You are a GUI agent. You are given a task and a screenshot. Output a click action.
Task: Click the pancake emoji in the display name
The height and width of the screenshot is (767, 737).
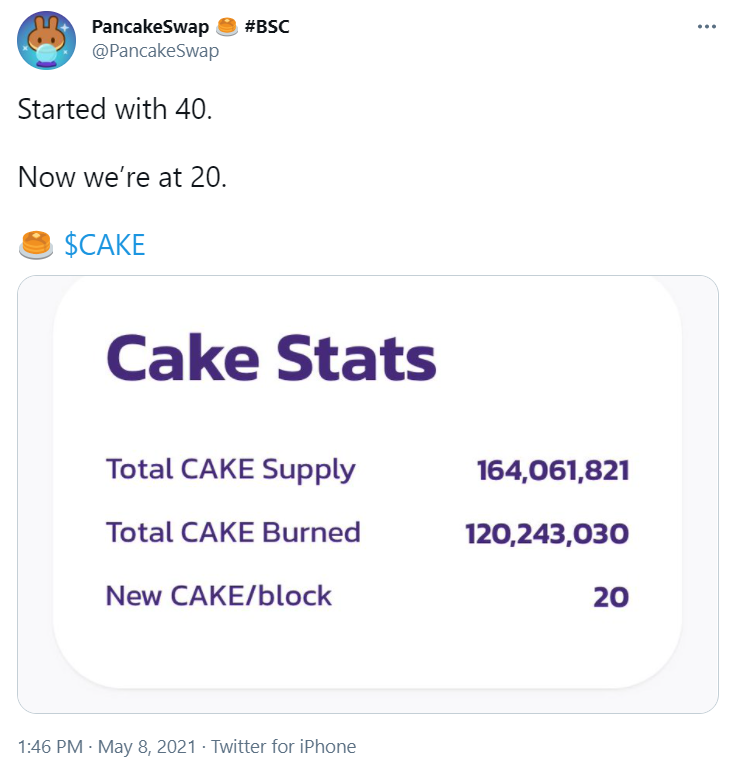pyautogui.click(x=226, y=27)
